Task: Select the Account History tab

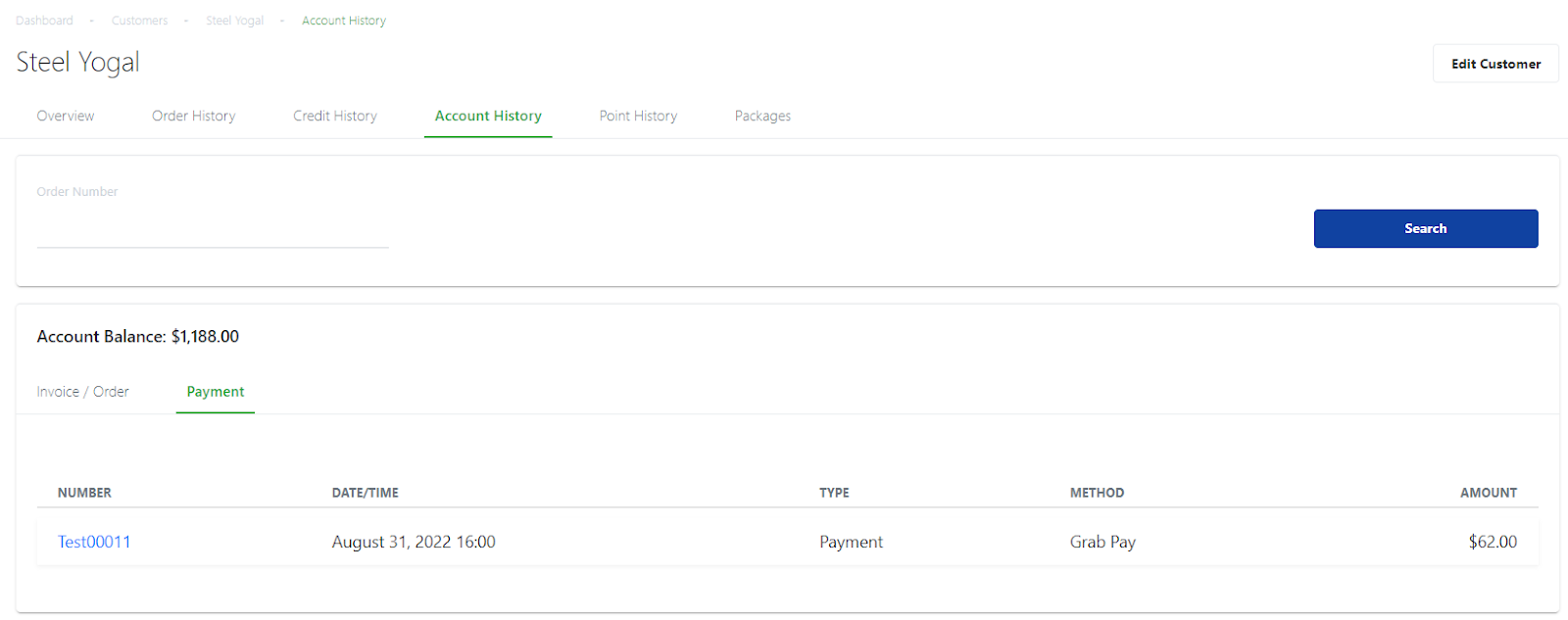Action: coord(488,116)
